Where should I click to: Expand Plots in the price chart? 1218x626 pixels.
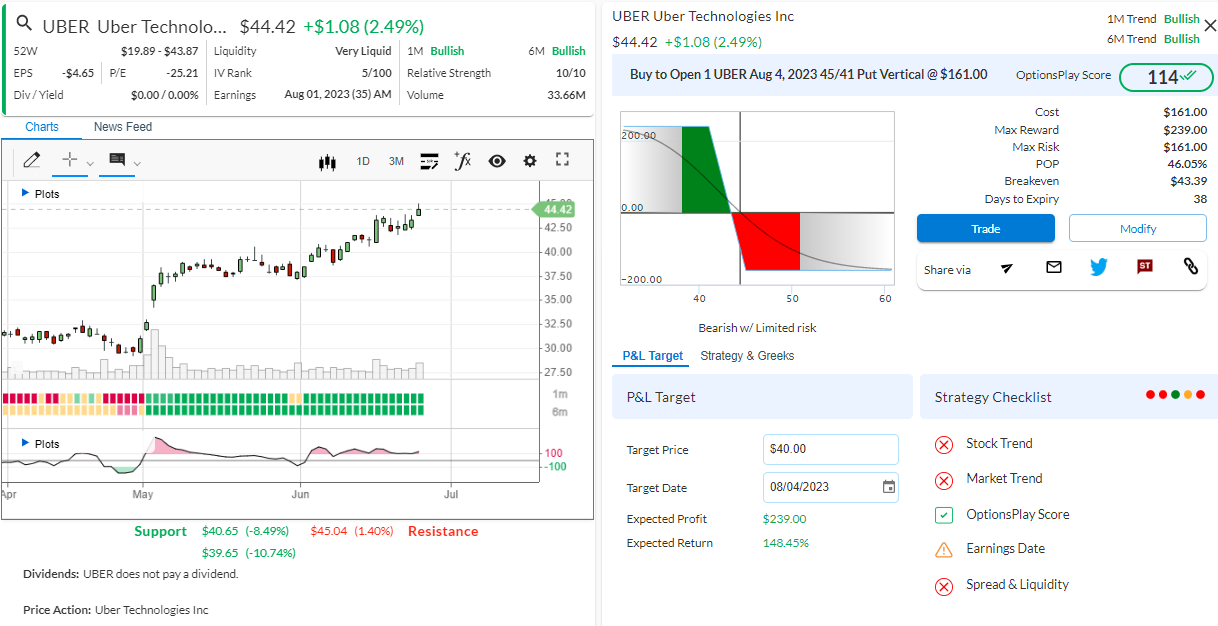click(x=40, y=194)
